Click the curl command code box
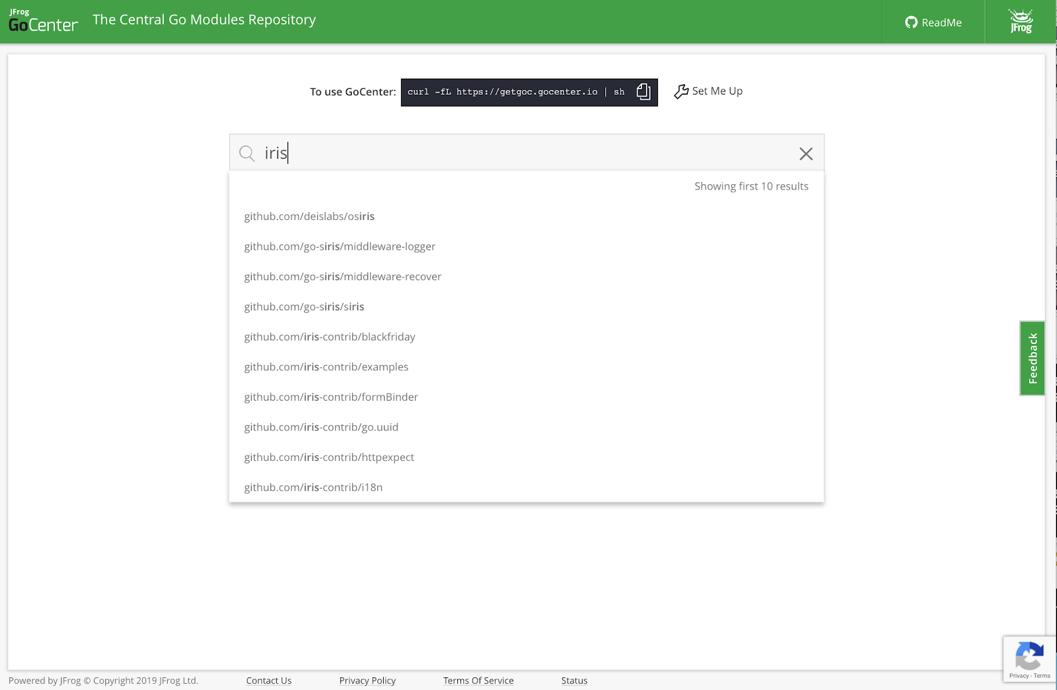 tap(529, 92)
